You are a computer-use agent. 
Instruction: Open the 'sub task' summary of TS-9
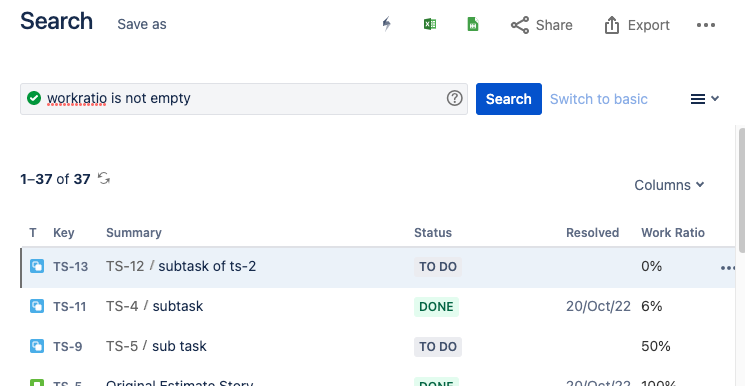(179, 346)
